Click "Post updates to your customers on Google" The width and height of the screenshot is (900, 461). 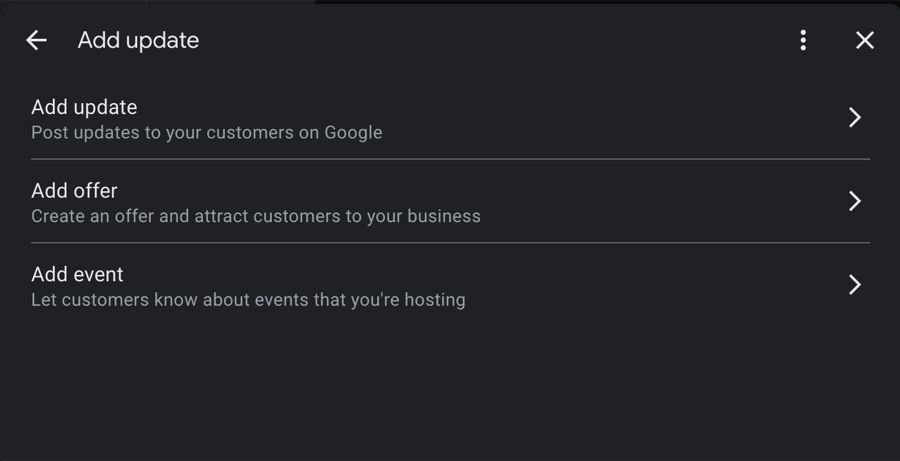tap(206, 132)
